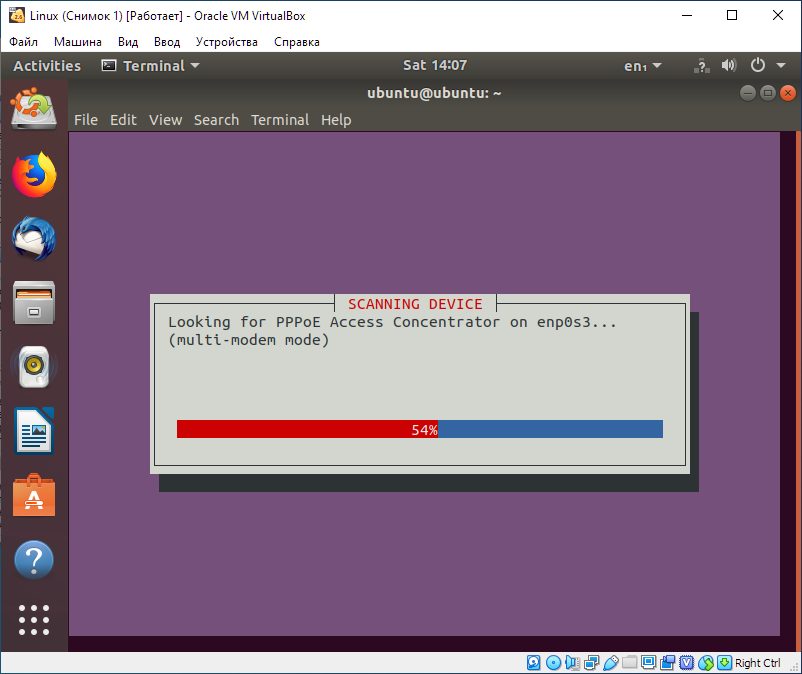Open Firefox from the Ubuntu dock

click(x=34, y=175)
